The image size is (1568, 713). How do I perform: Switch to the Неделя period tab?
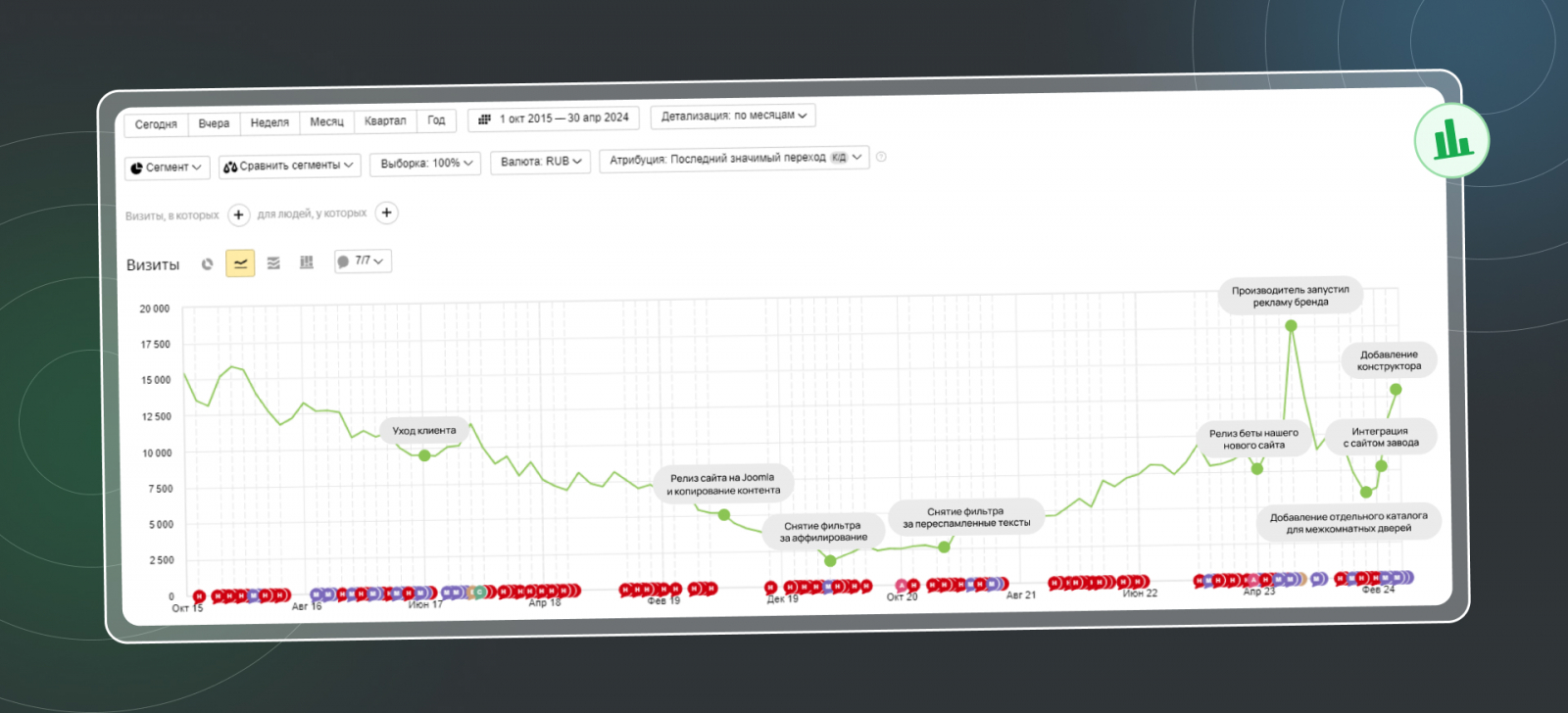pos(269,122)
